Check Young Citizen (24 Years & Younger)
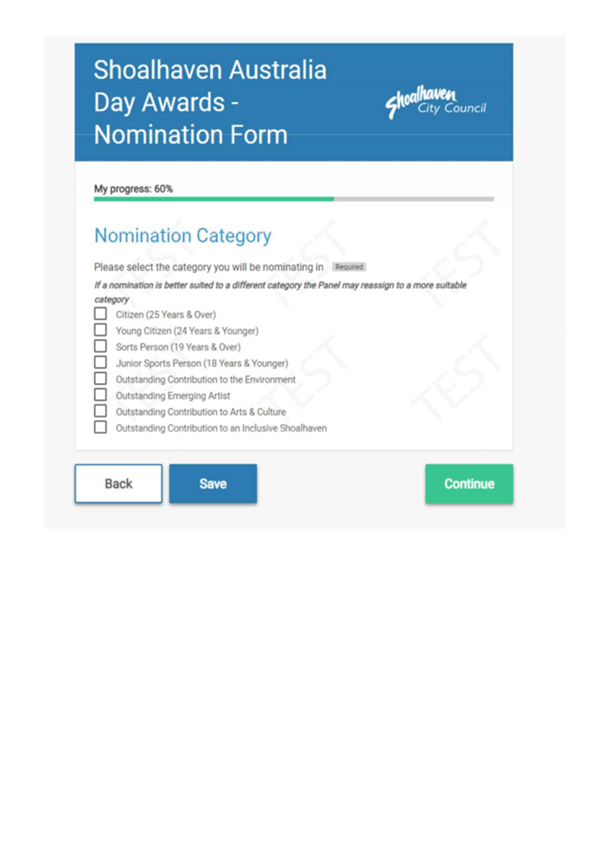Image resolution: width=599 pixels, height=848 pixels. [99, 330]
